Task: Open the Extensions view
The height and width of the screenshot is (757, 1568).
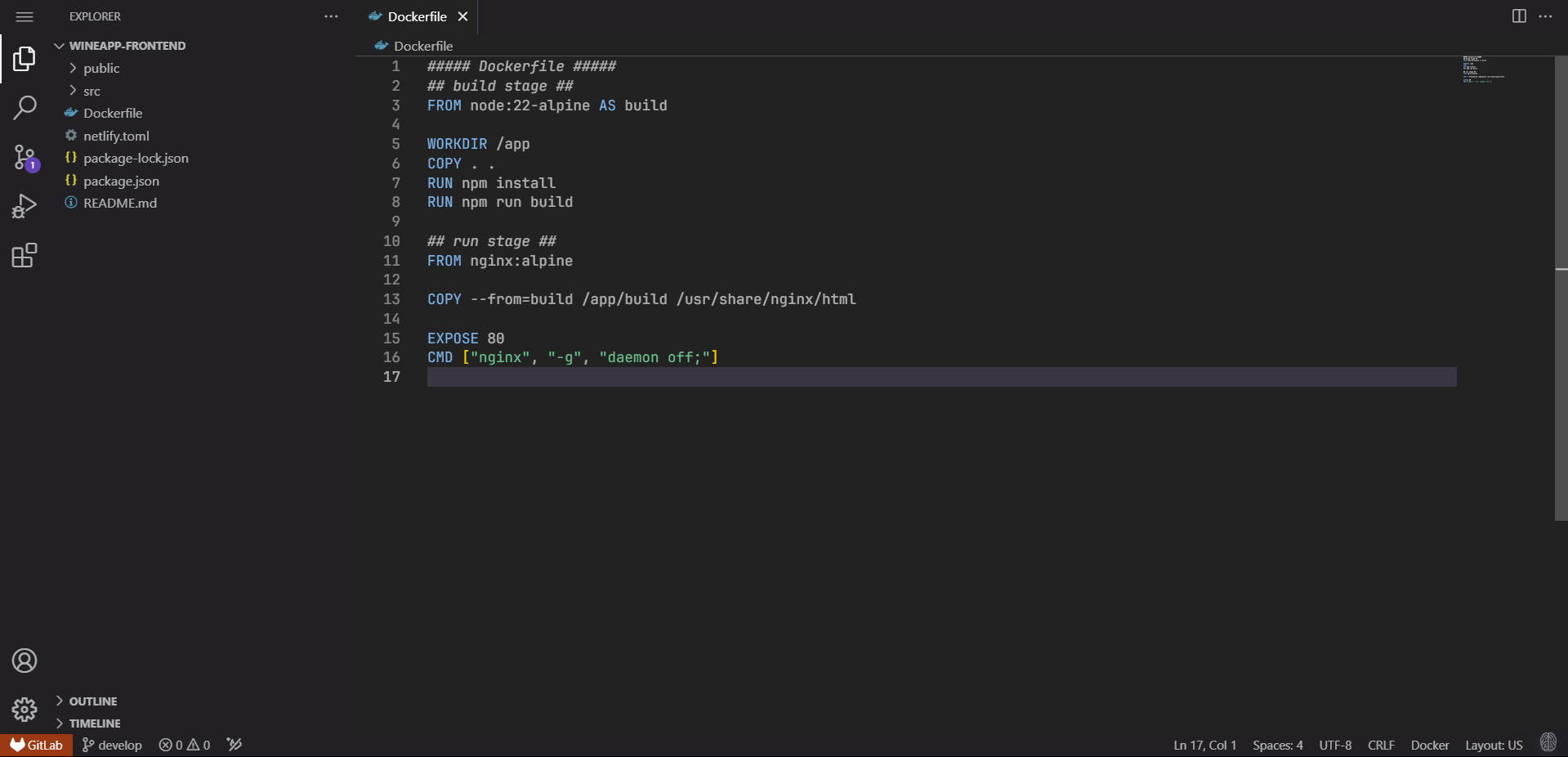Action: click(25, 256)
